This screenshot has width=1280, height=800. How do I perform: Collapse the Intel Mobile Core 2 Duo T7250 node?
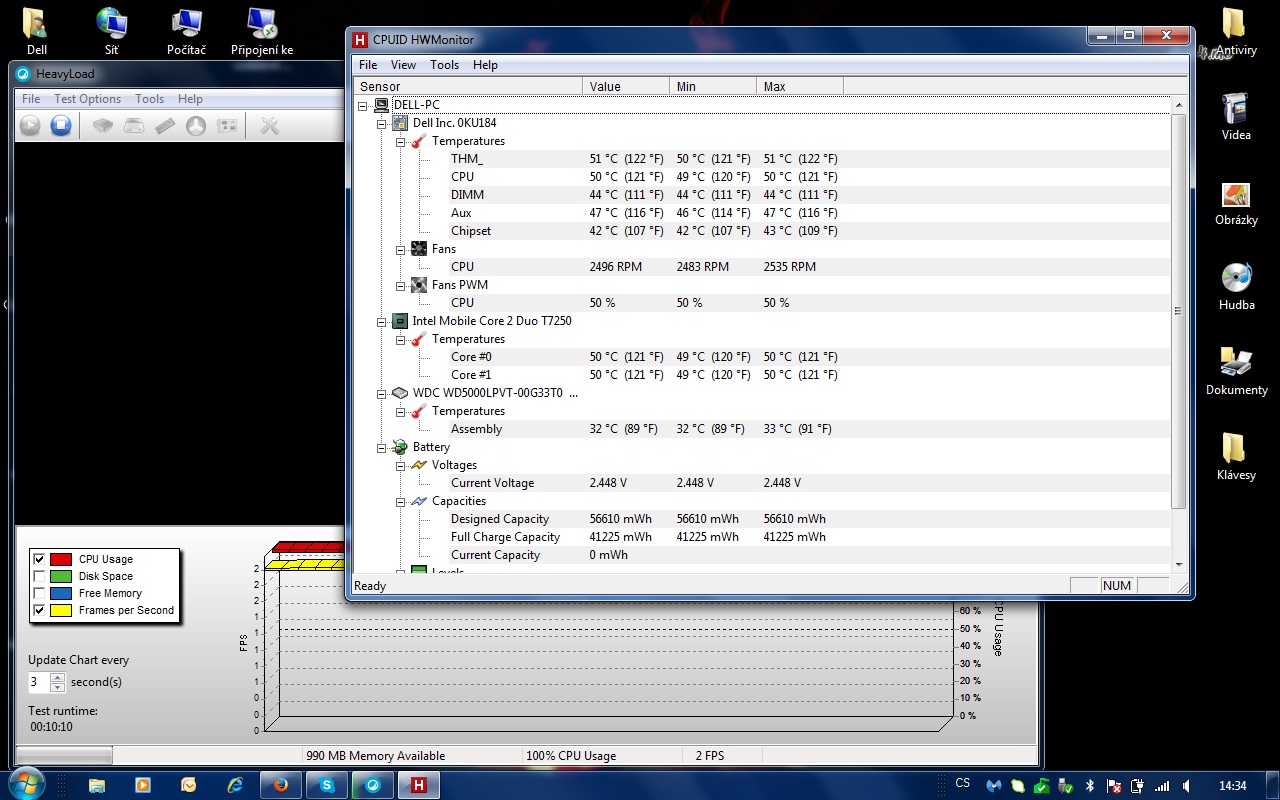pos(381,321)
